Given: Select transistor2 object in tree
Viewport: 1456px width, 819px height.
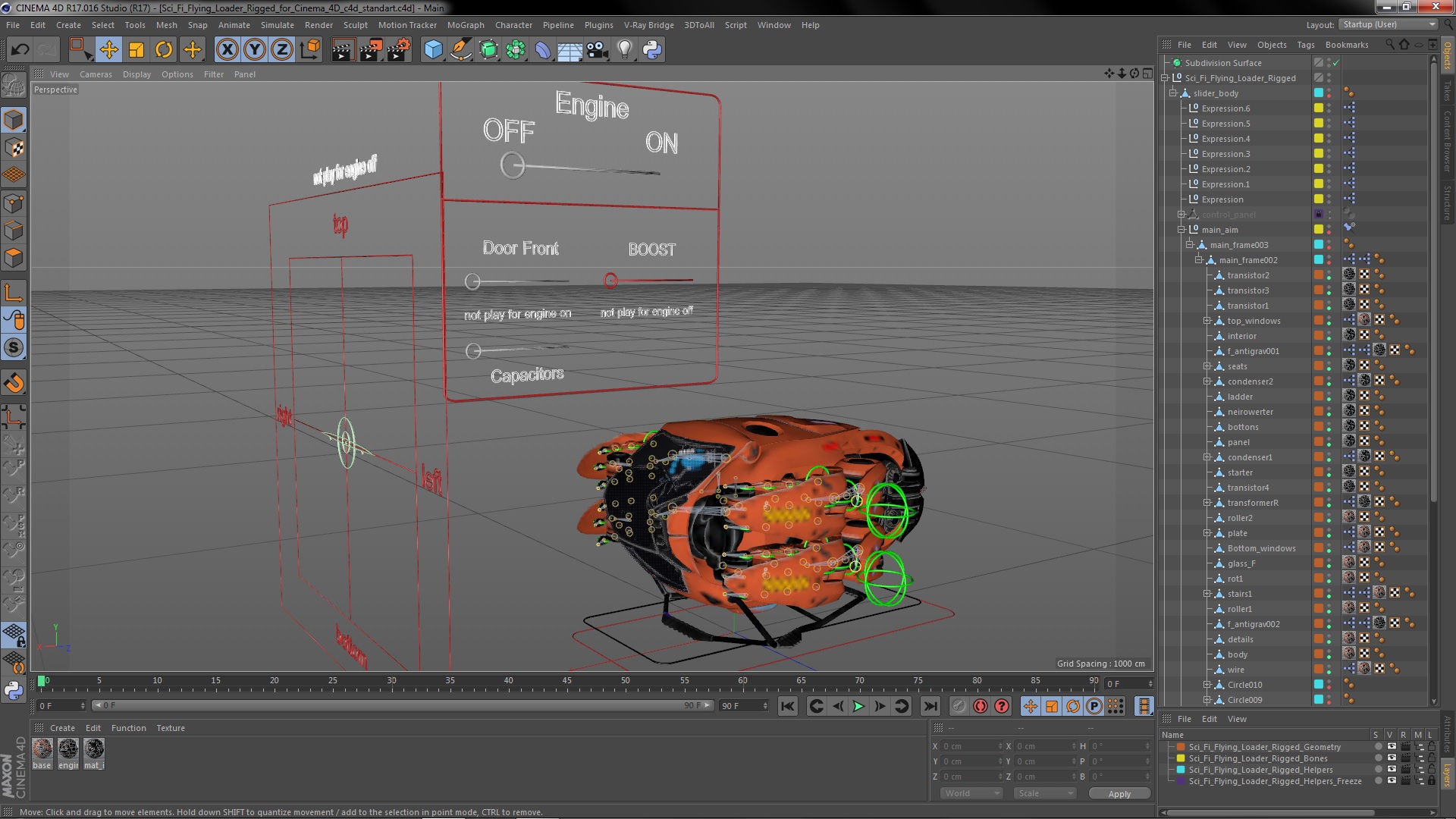Looking at the screenshot, I should [1247, 275].
